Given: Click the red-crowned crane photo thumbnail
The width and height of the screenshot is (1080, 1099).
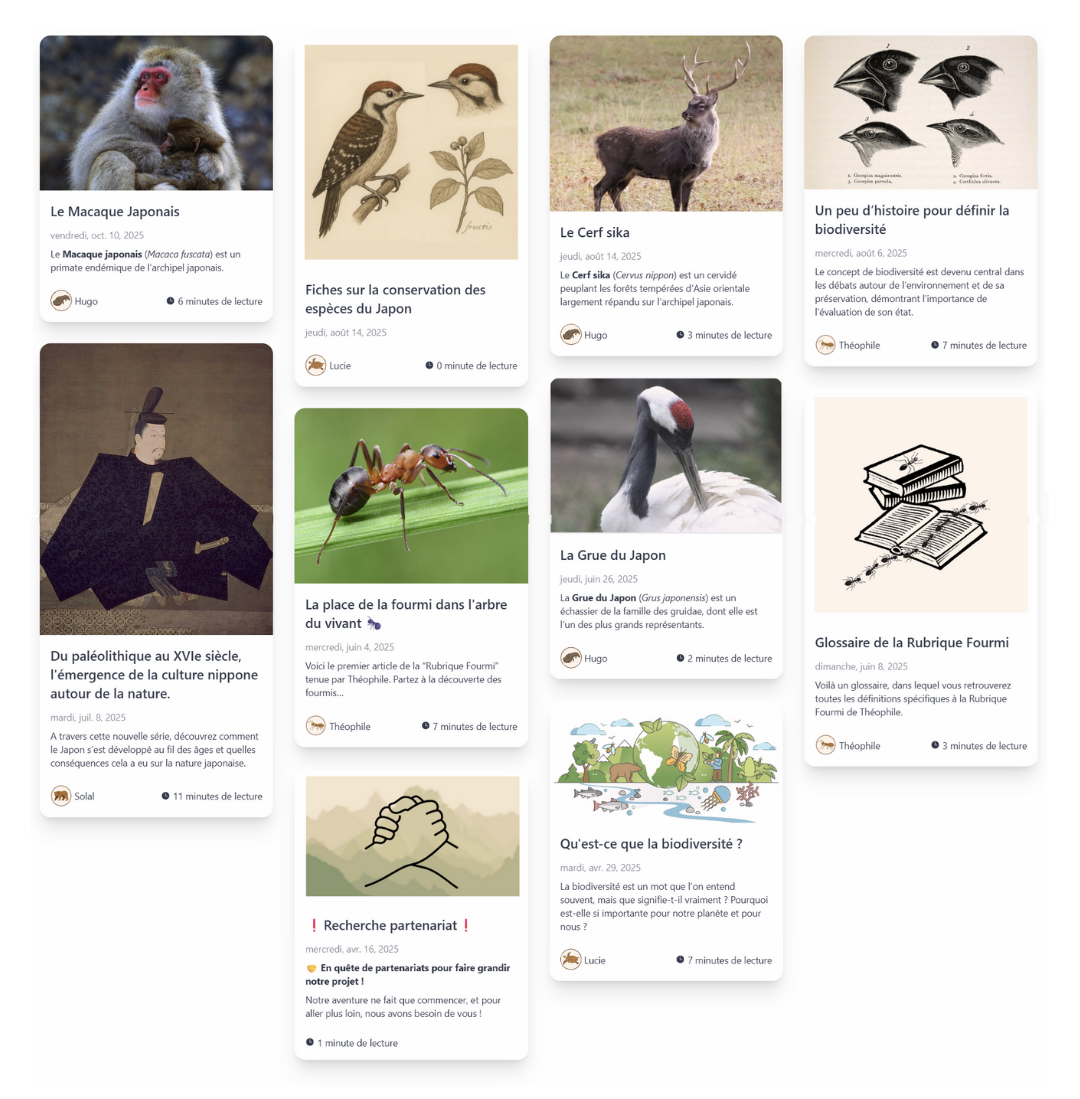Looking at the screenshot, I should click(666, 456).
